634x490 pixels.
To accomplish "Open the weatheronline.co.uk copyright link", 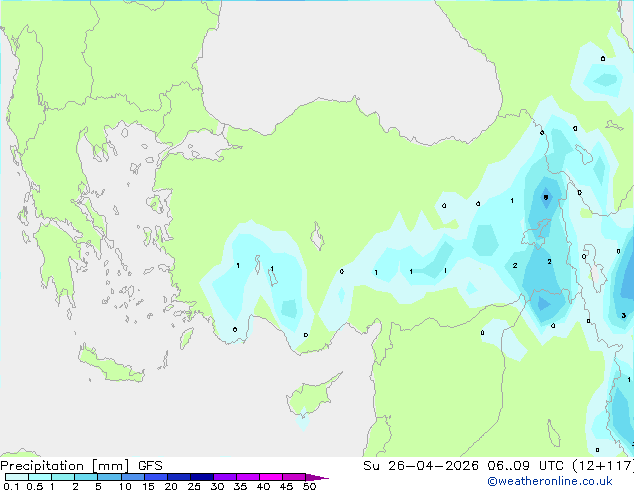I will point(550,481).
